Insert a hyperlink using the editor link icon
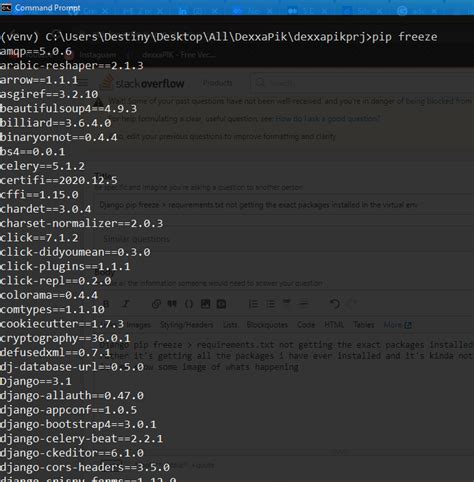Viewport: 474px width, 482px height. click(156, 304)
